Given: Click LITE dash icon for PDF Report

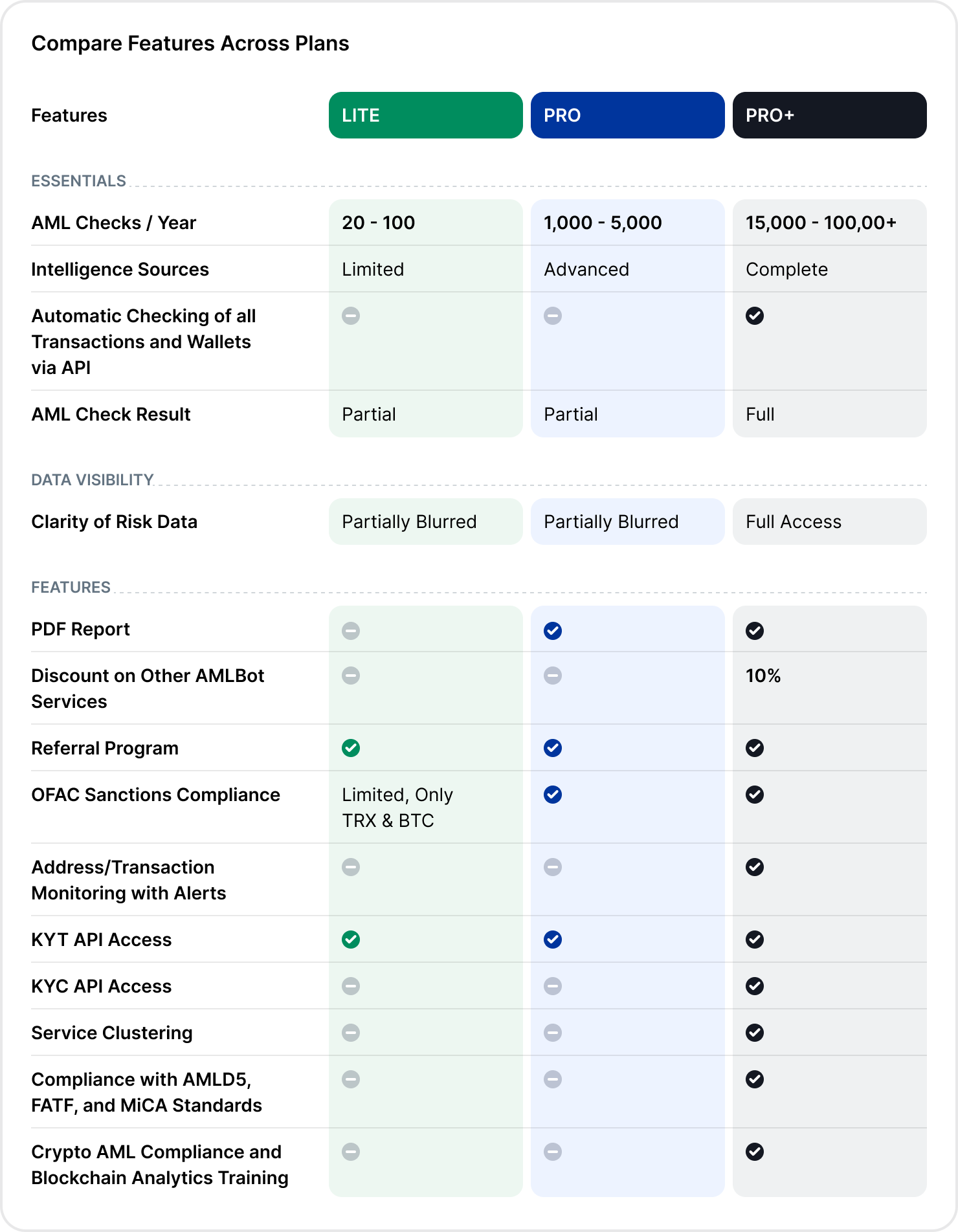Looking at the screenshot, I should pos(351,630).
